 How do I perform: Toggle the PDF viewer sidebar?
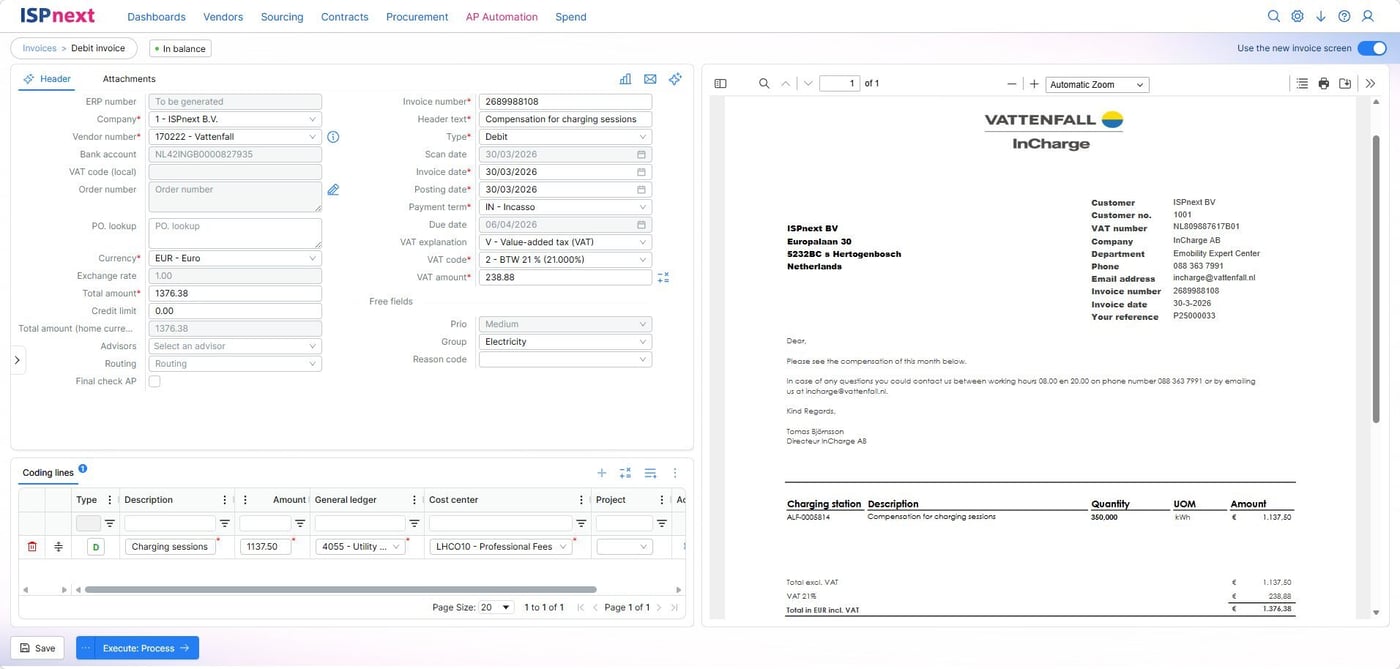click(x=720, y=84)
